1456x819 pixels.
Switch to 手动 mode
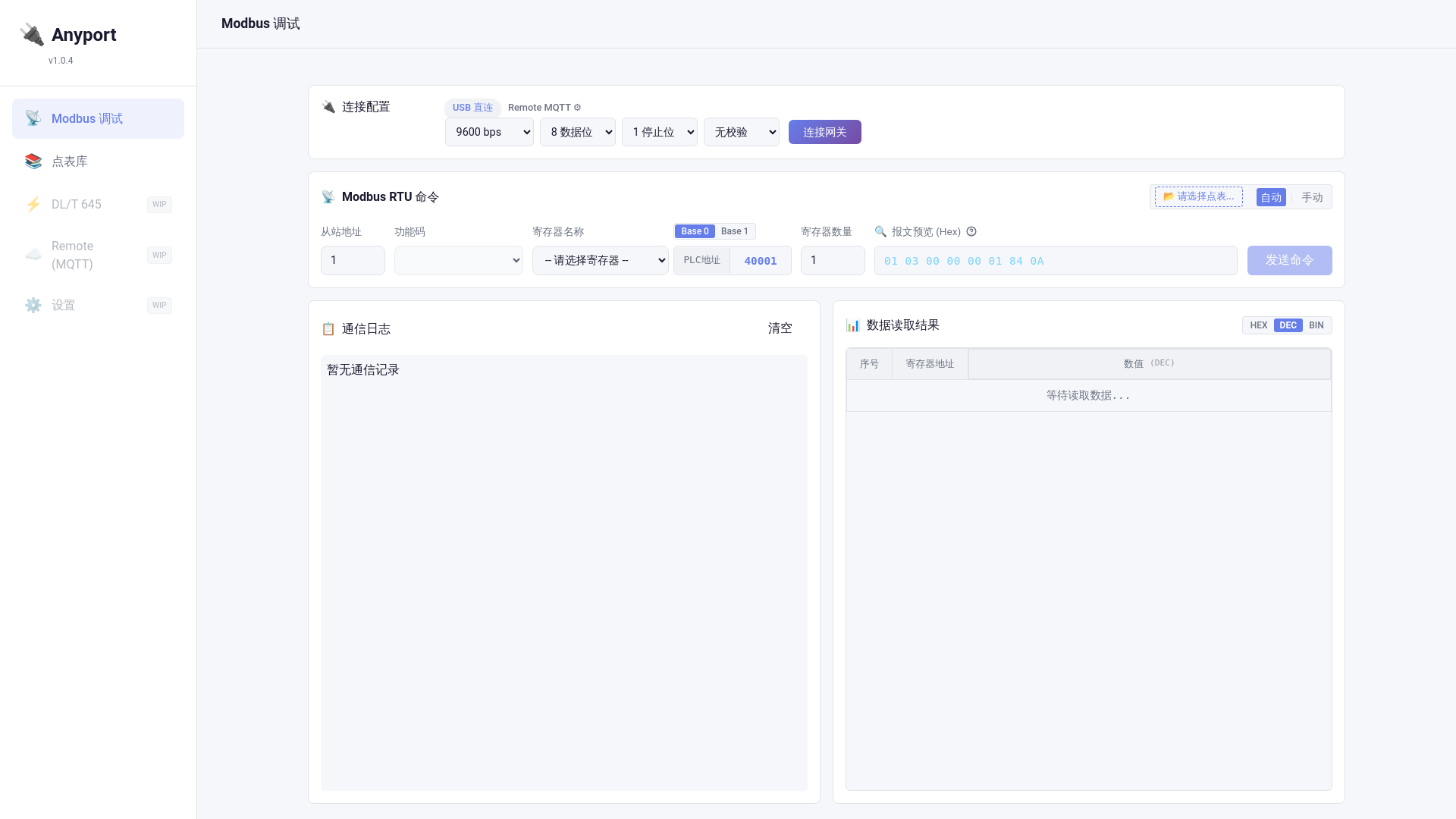click(x=1312, y=197)
